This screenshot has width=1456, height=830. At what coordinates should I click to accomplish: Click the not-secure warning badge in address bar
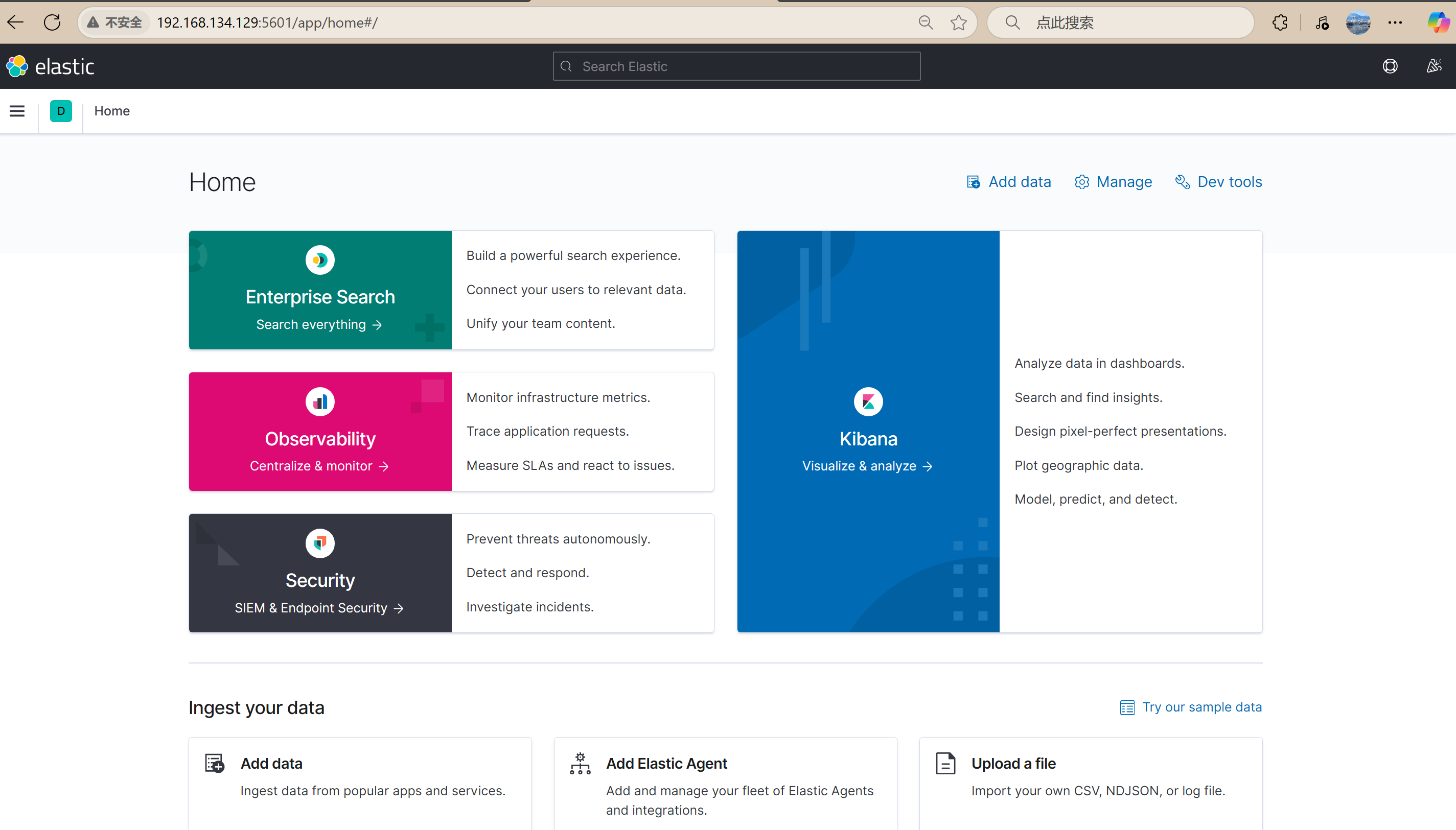tap(114, 22)
